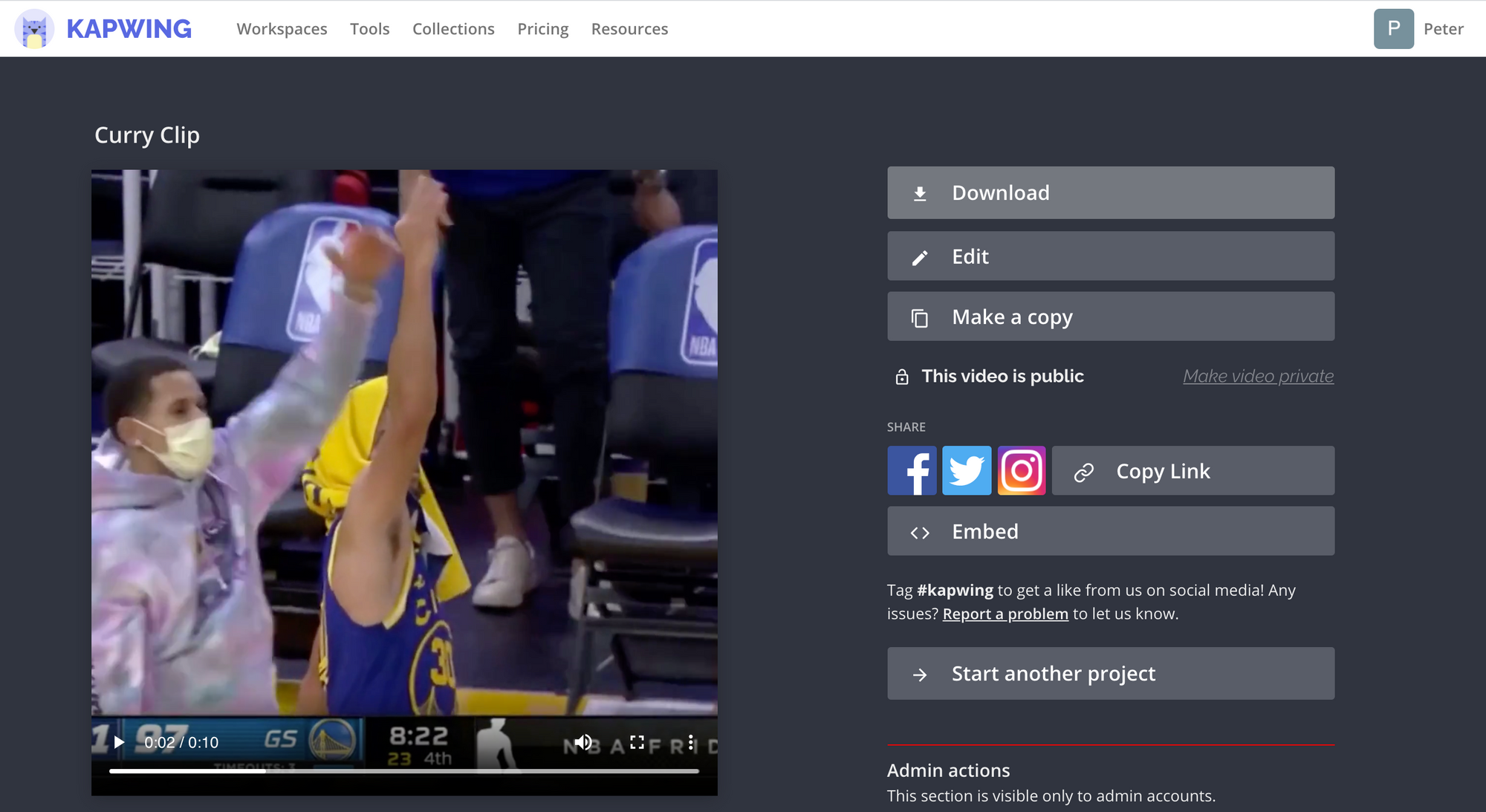Play the Curry Clip video
This screenshot has width=1486, height=812.
coord(119,742)
